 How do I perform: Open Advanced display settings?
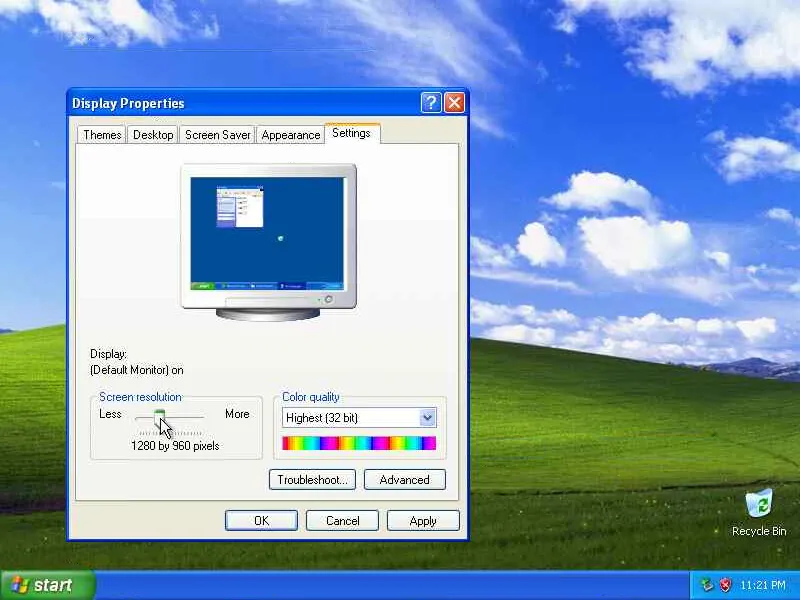point(405,480)
